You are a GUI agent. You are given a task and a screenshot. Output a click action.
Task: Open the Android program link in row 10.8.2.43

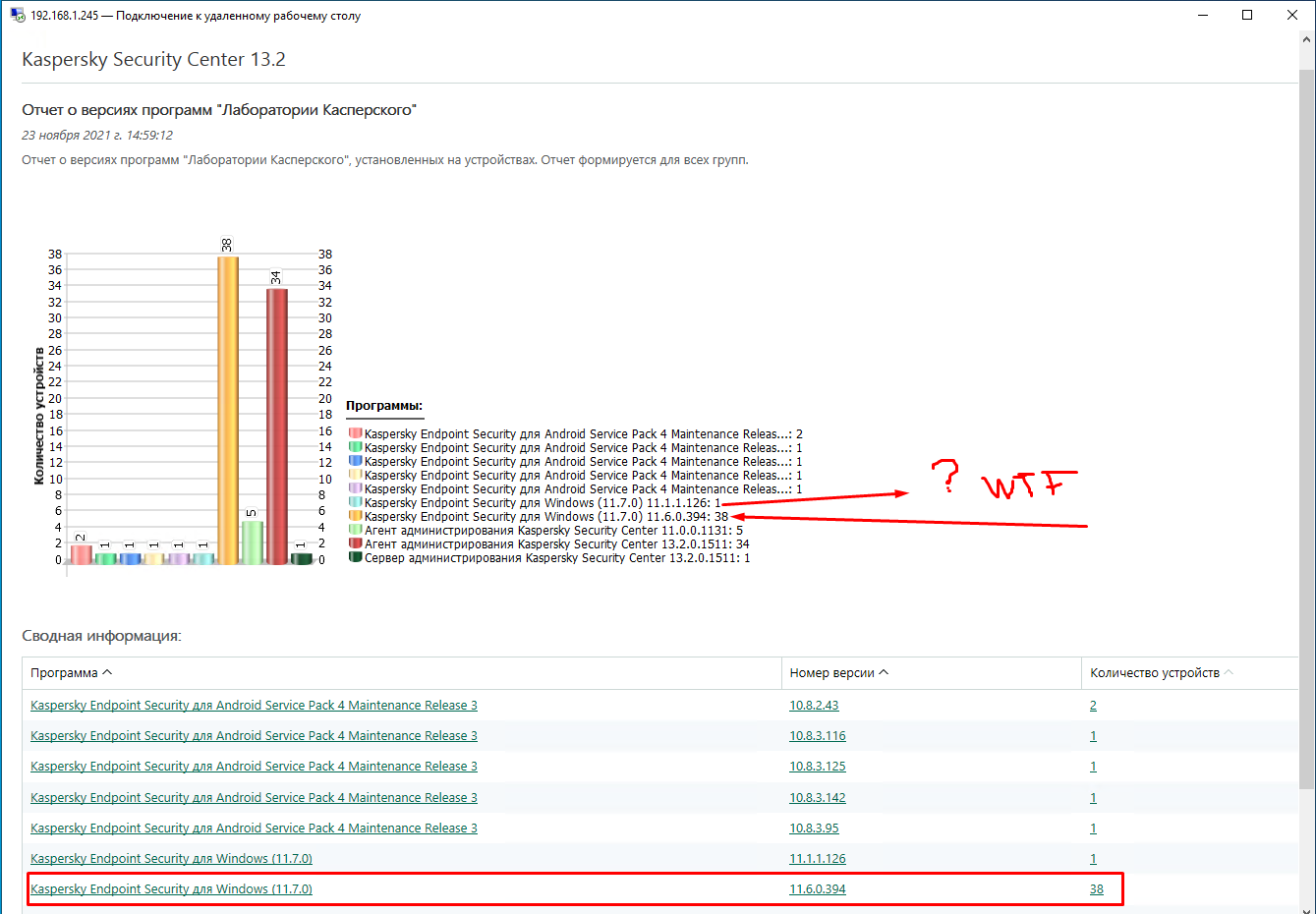(x=254, y=706)
